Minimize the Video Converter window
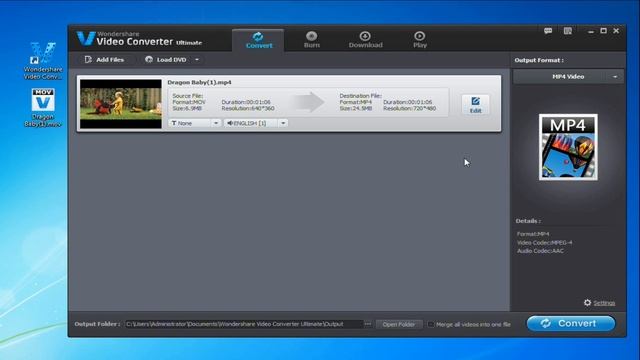640x360 pixels. (591, 31)
